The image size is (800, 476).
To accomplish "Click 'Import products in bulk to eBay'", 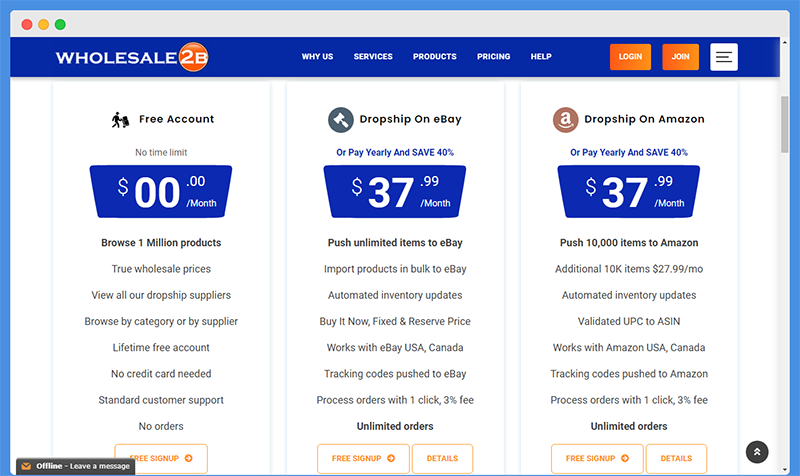I will 395,269.
